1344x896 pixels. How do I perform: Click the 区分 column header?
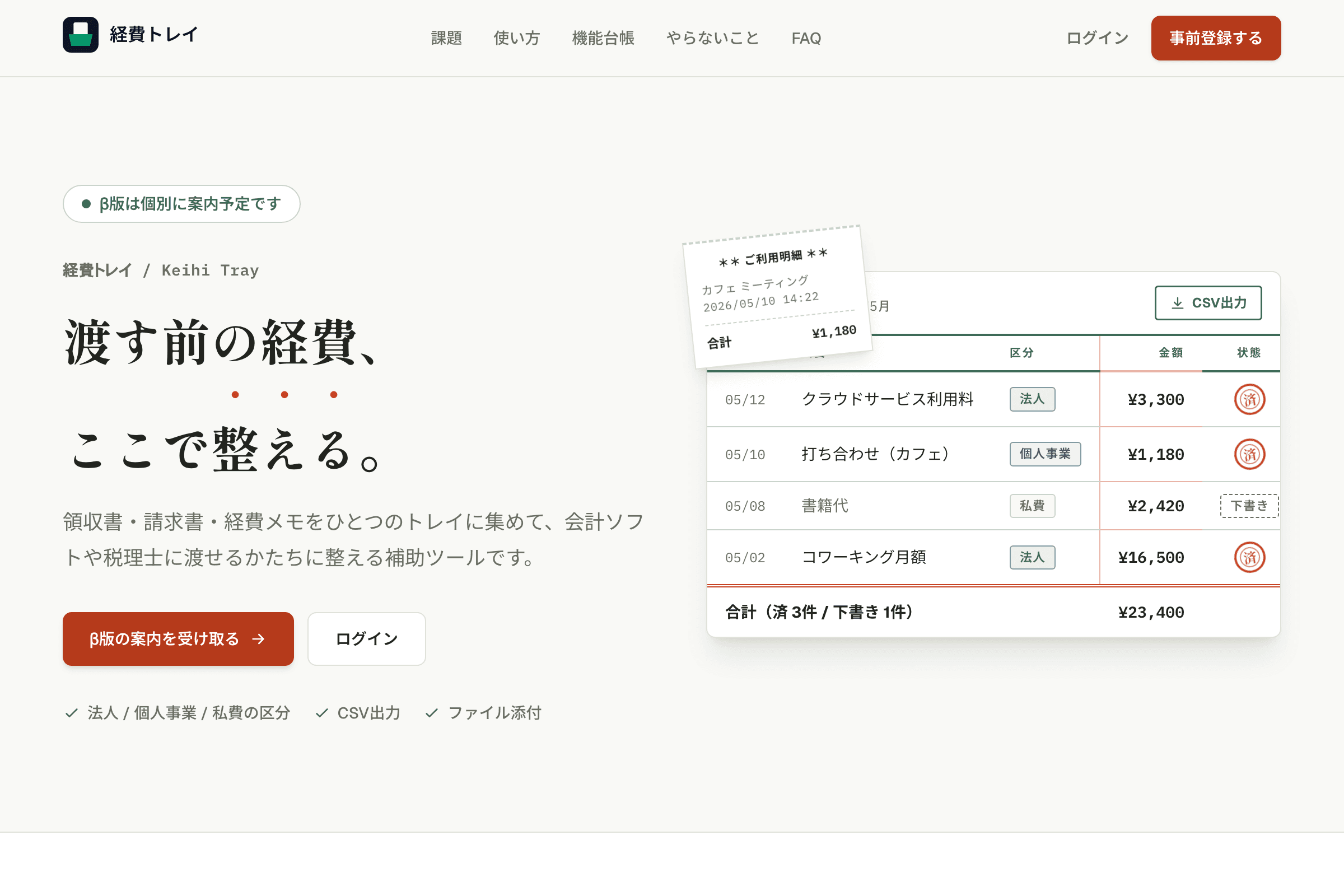point(1021,353)
